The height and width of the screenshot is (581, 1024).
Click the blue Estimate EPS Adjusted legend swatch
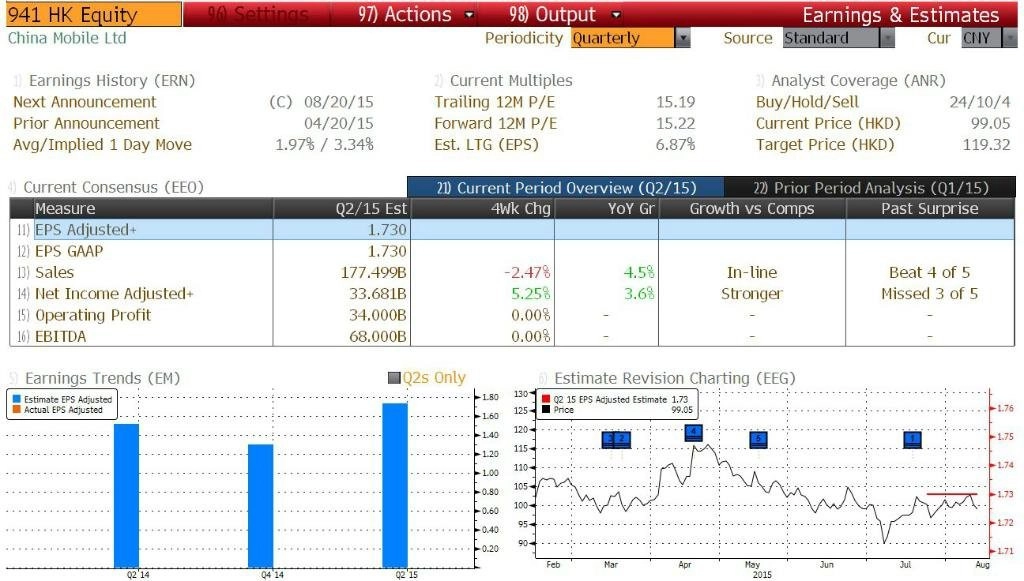click(x=16, y=399)
